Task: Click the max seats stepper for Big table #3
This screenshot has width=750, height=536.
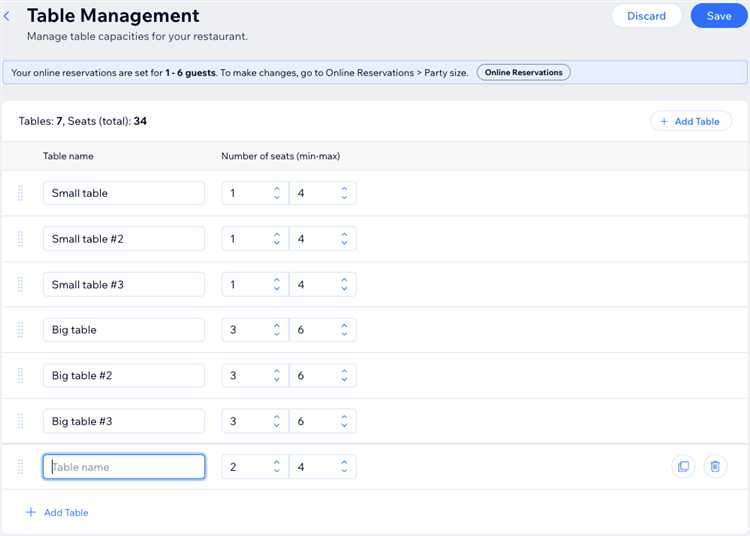Action: [x=344, y=422]
